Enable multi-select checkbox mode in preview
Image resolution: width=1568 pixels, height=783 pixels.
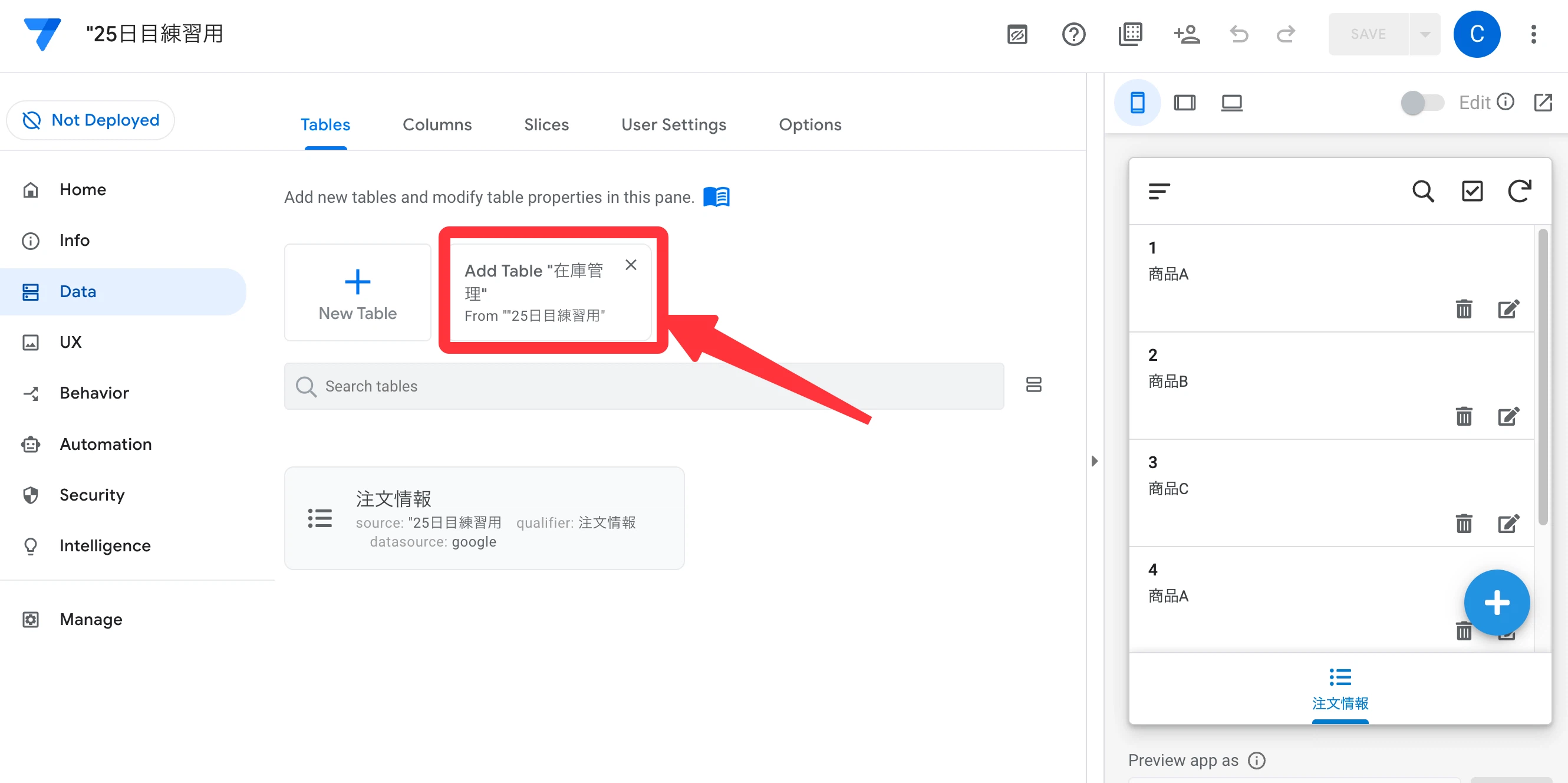click(x=1472, y=191)
